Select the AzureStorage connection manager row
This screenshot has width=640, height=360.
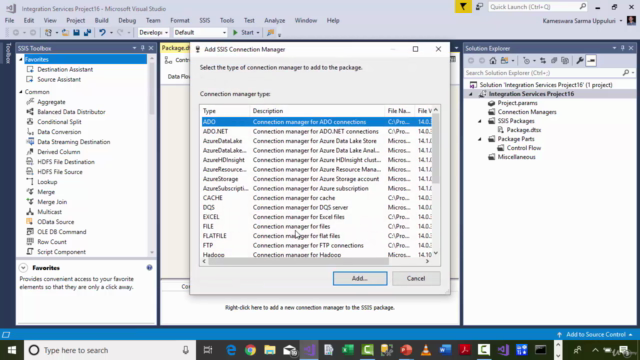pos(316,179)
